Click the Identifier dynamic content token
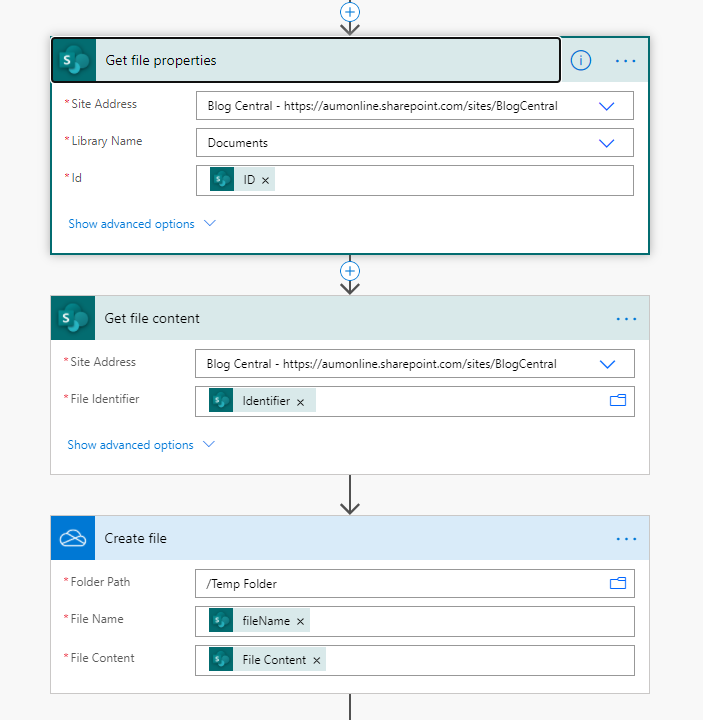Screen dimensions: 703x720 (262, 400)
